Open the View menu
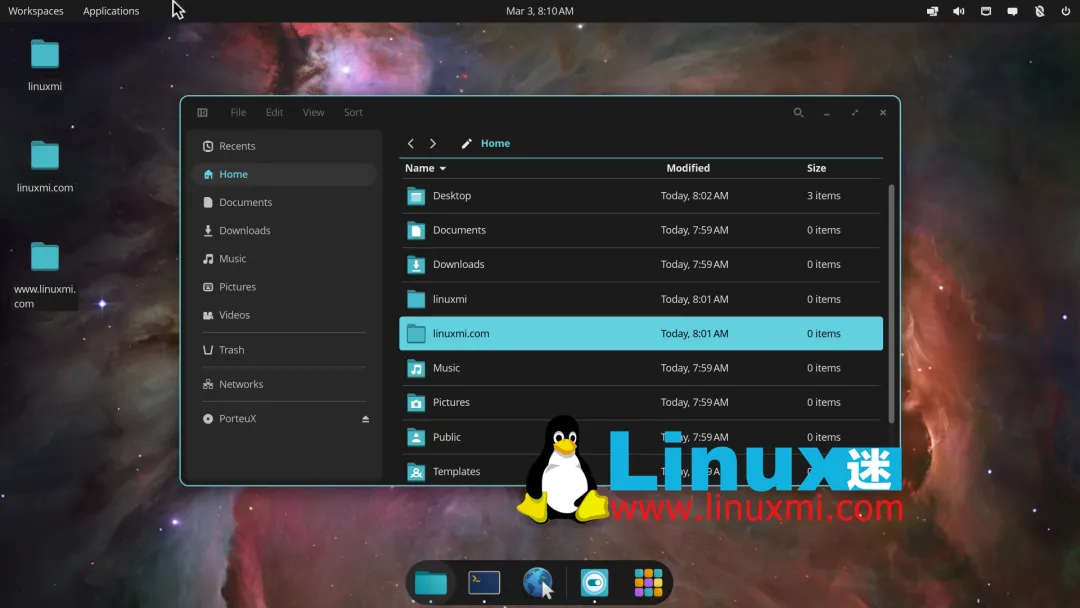This screenshot has width=1080, height=608. 313,112
